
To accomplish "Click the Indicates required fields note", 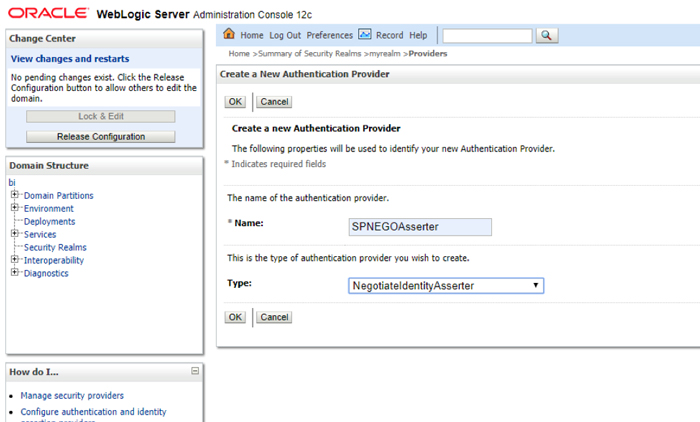I will (x=279, y=164).
